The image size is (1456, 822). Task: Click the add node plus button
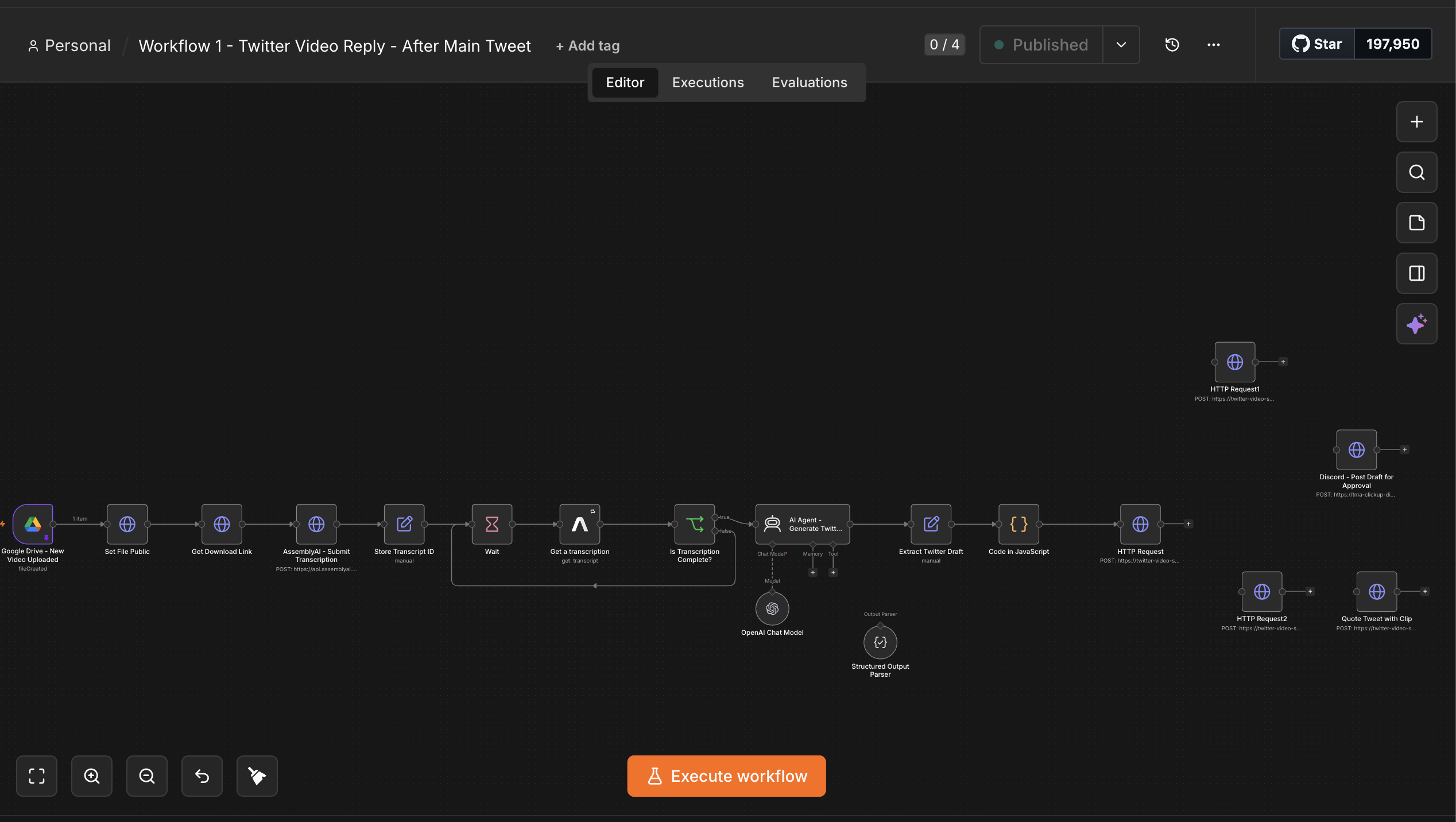point(1417,122)
